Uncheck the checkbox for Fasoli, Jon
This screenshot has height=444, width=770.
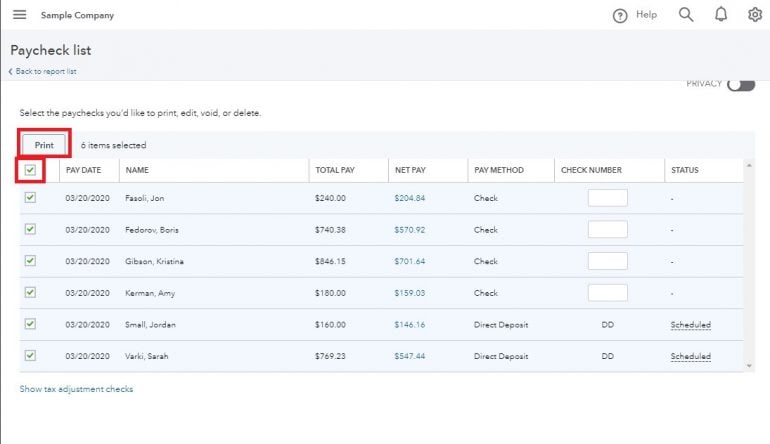point(30,198)
